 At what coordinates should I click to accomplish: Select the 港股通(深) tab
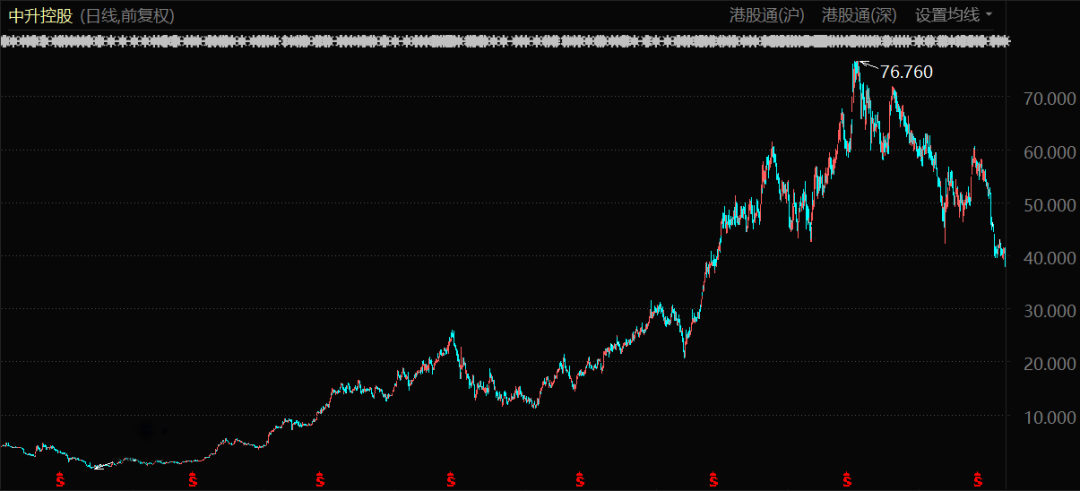click(859, 15)
